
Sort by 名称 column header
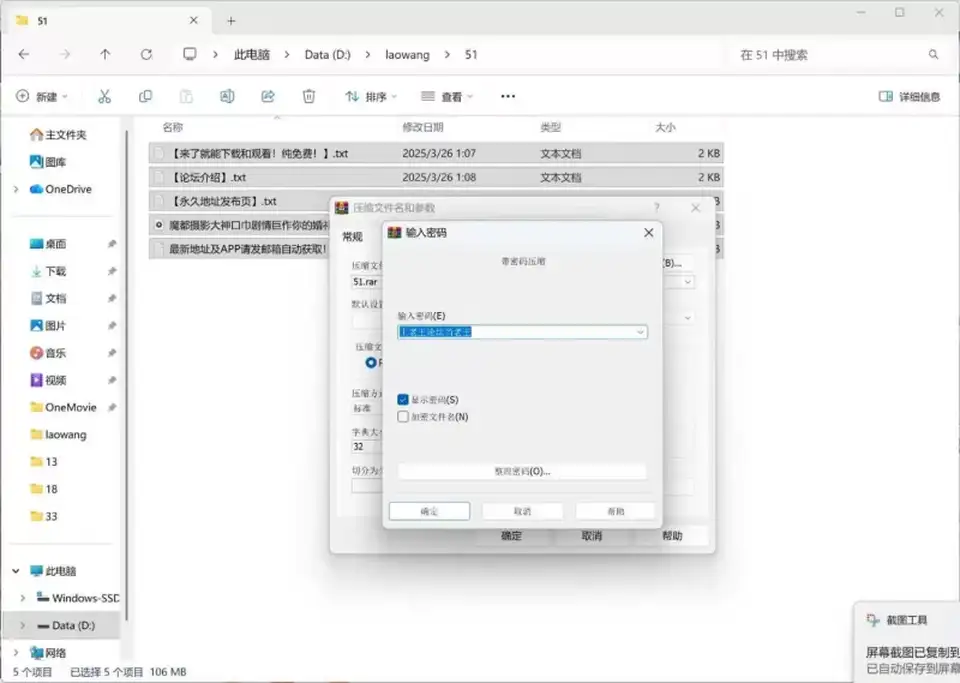[173, 127]
